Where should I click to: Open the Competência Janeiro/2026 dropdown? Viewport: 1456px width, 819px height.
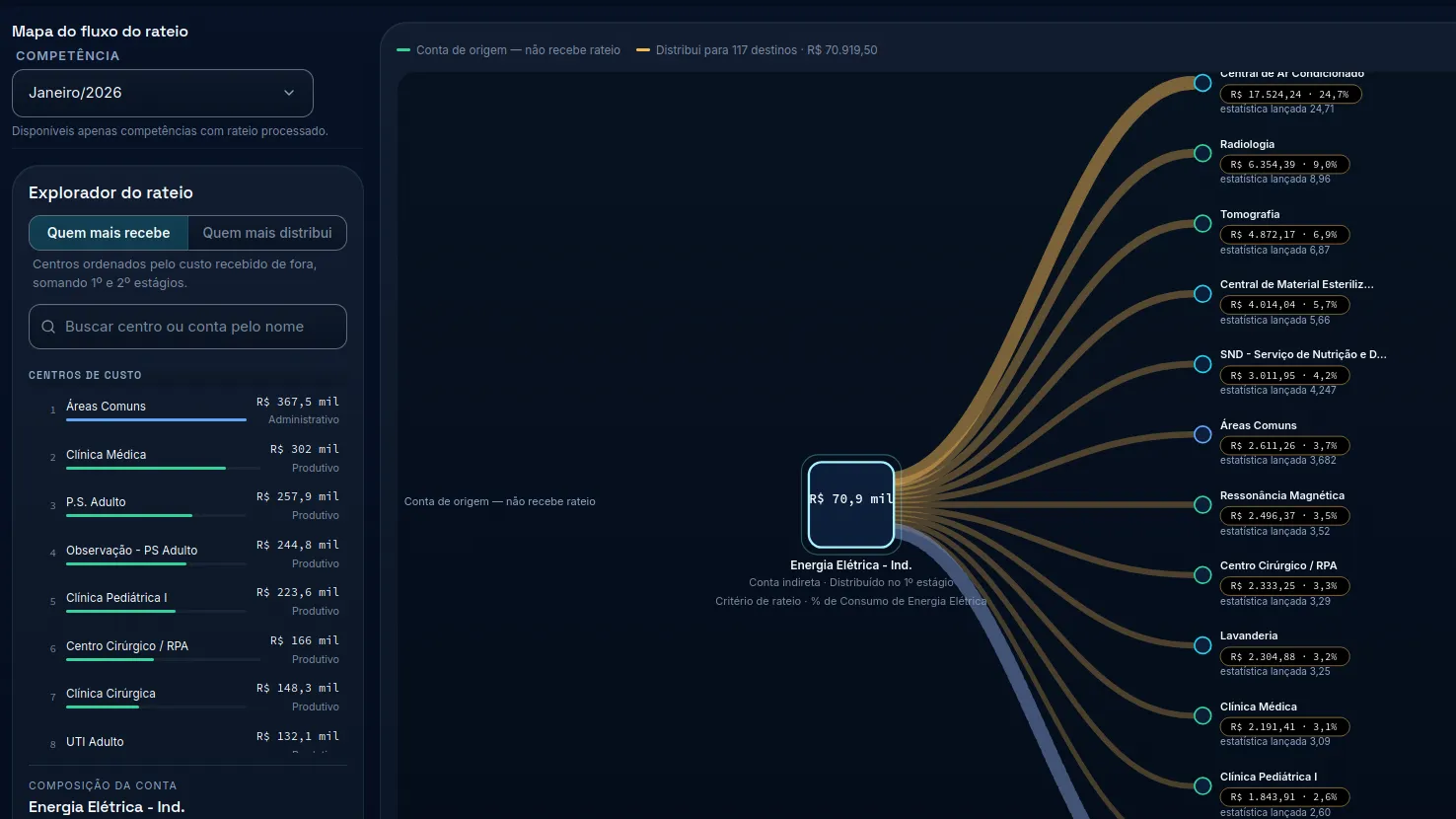click(x=163, y=93)
